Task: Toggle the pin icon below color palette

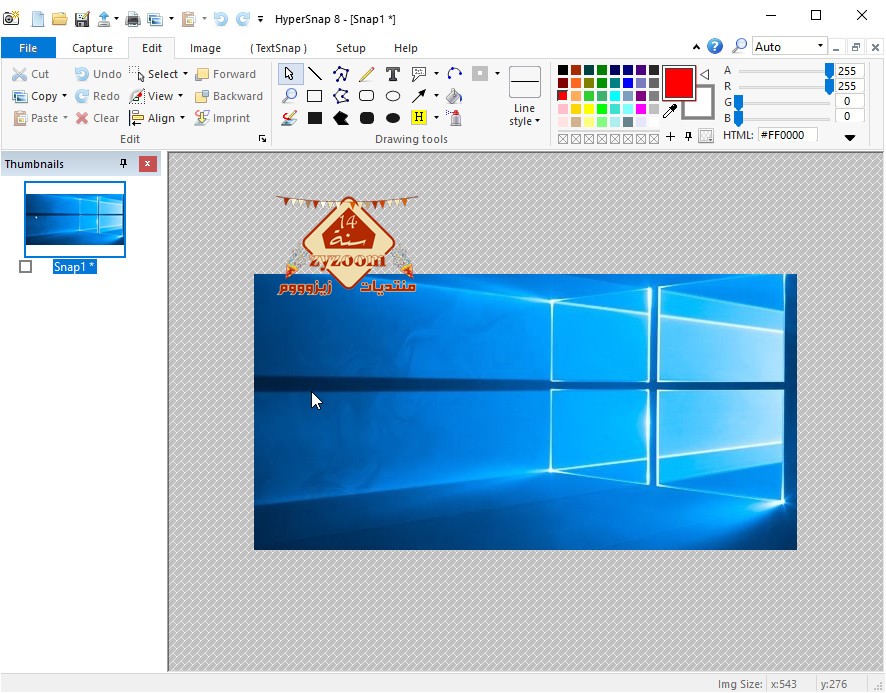Action: [688, 136]
